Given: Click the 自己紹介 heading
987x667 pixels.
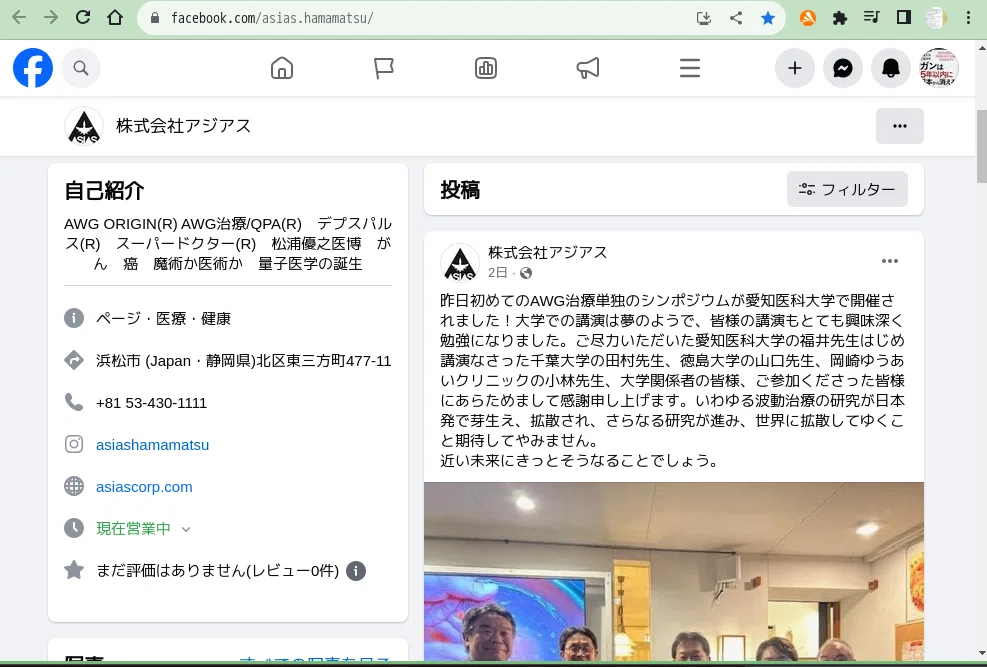Looking at the screenshot, I should click(x=104, y=191).
